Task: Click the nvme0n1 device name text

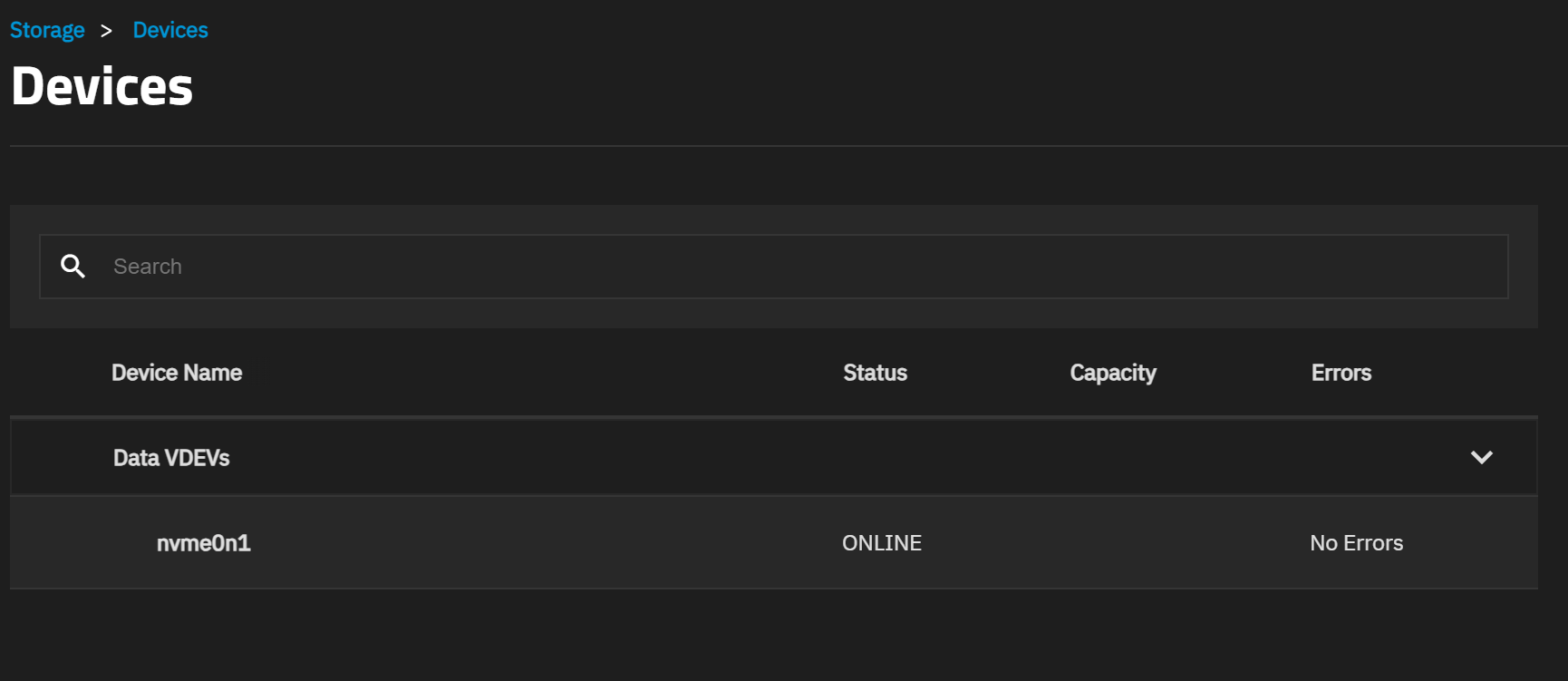Action: click(x=204, y=543)
